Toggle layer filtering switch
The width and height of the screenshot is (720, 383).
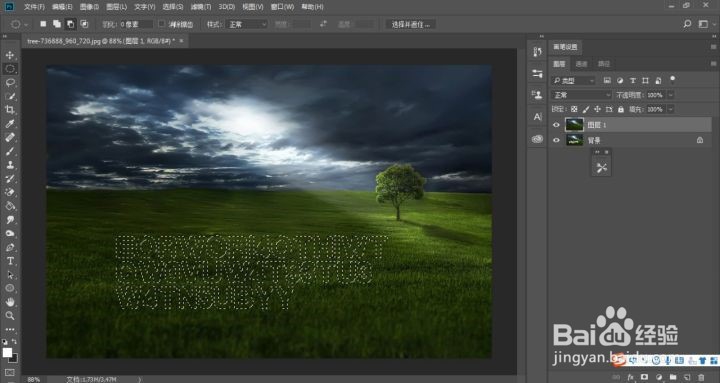pos(673,79)
